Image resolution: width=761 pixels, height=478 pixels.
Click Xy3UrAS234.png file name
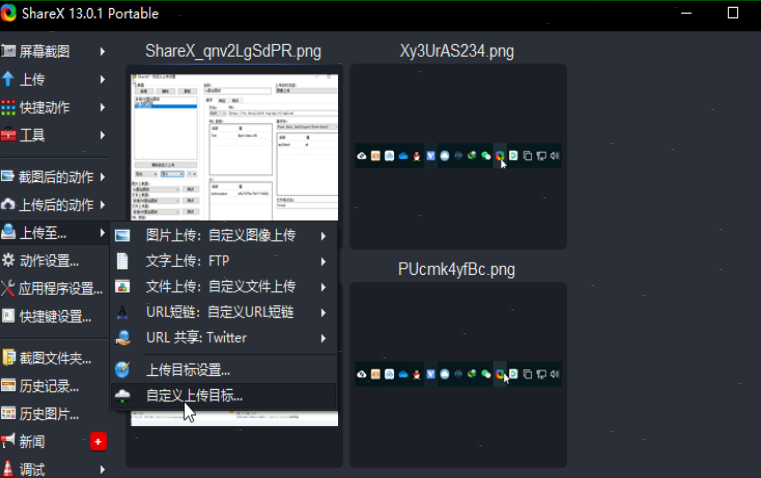[457, 51]
